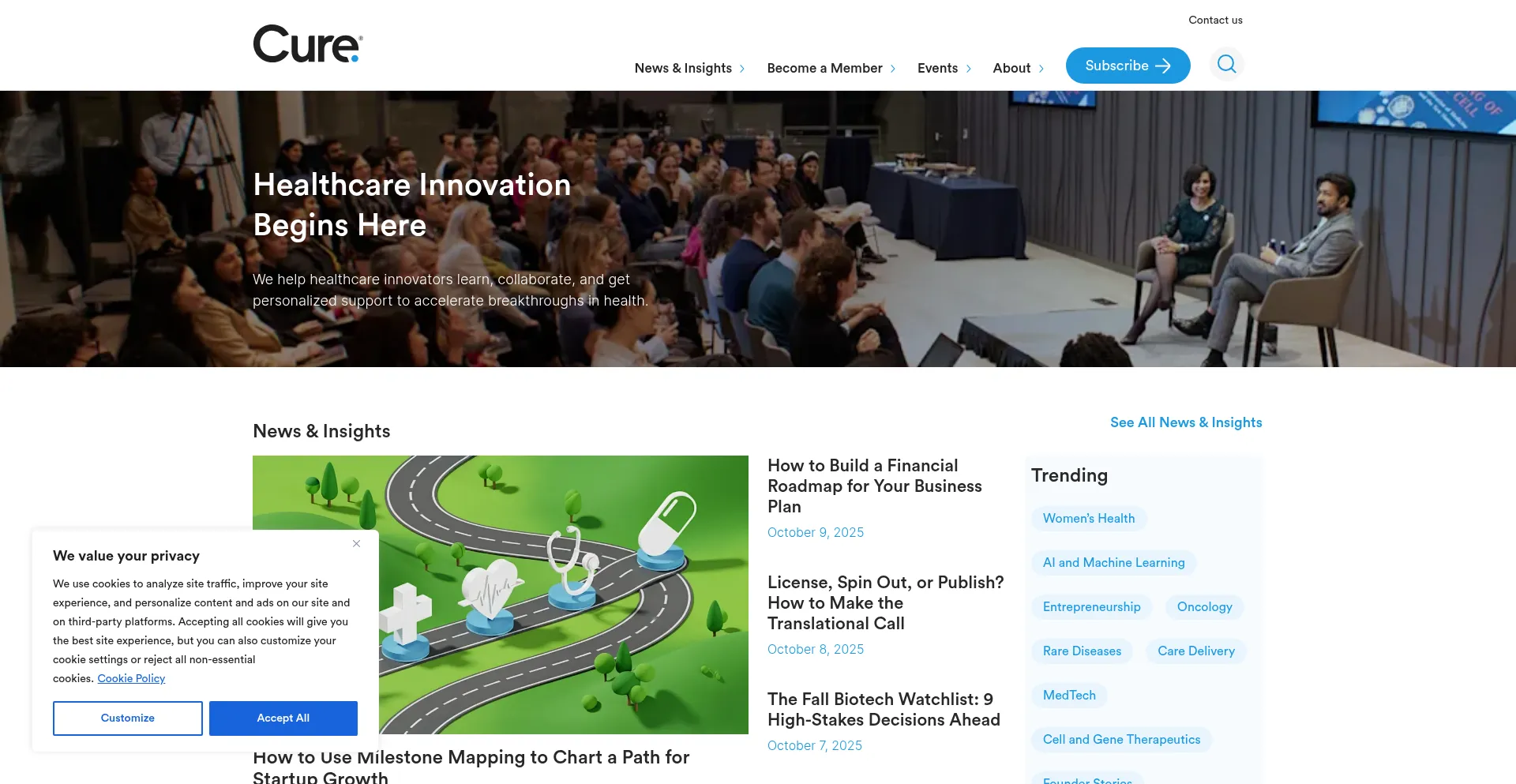This screenshot has height=784, width=1516.
Task: Click the Subscribe button
Action: click(1128, 66)
